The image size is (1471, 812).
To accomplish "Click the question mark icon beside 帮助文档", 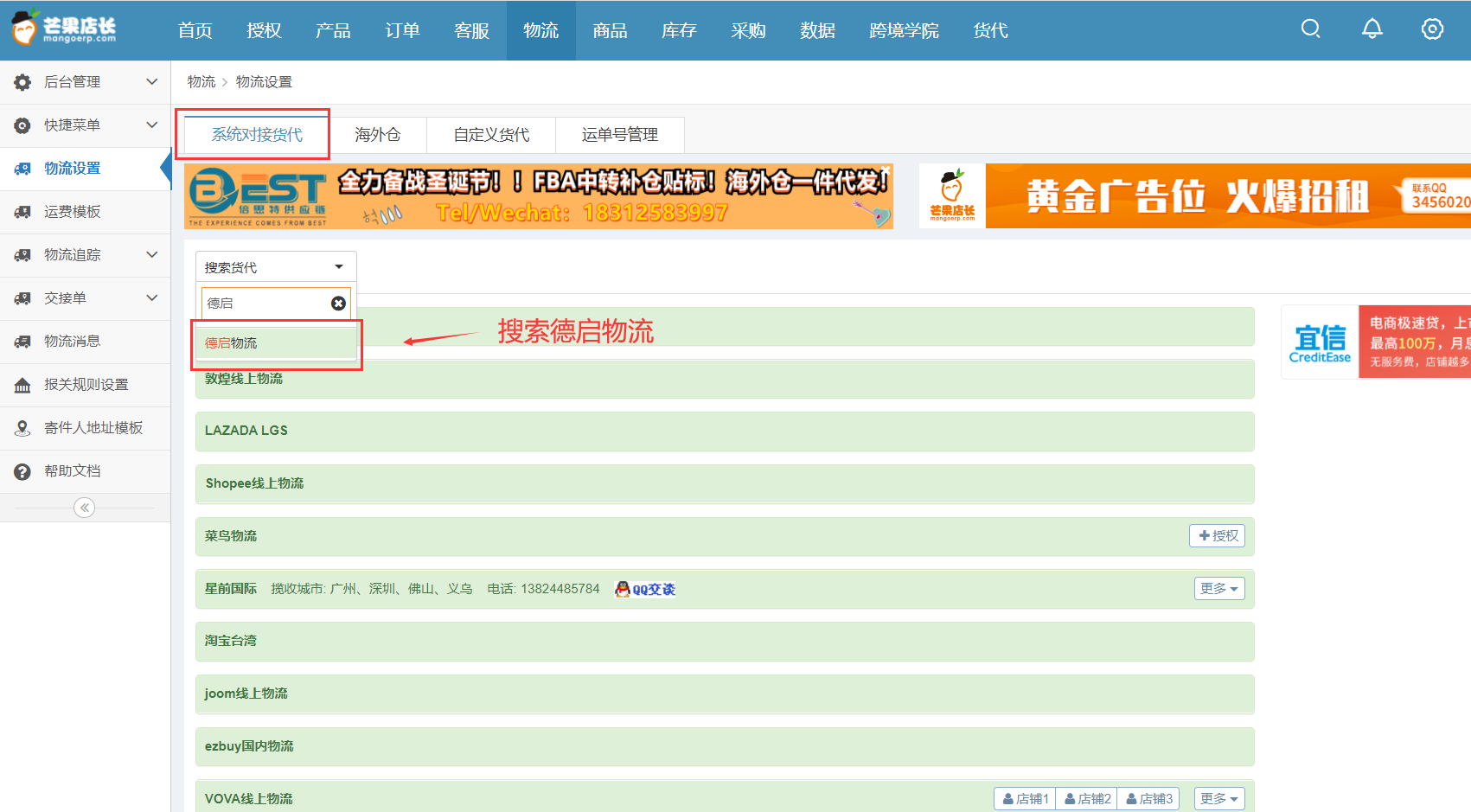I will [x=22, y=471].
